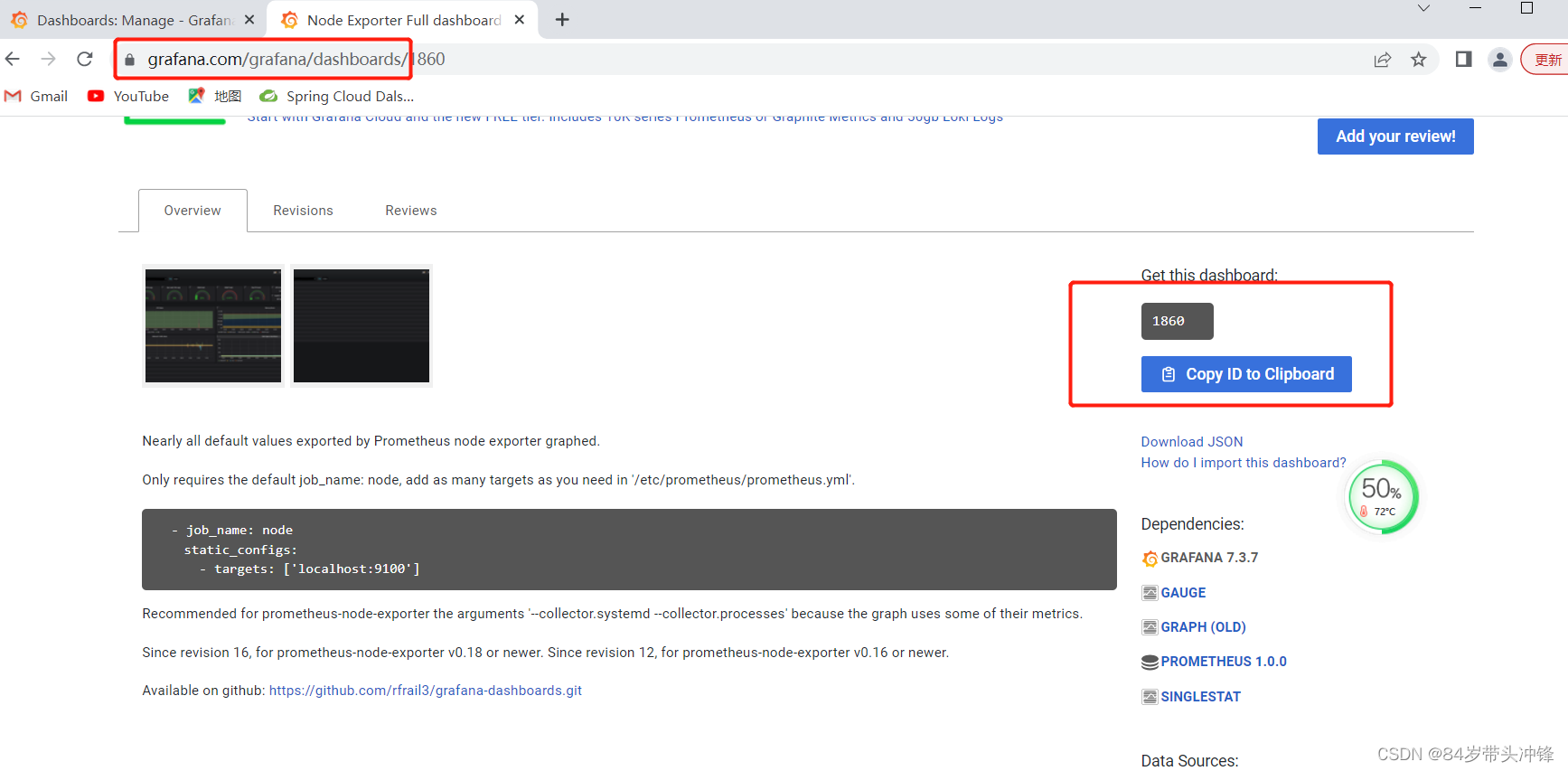Switch to the Reviews tab
This screenshot has width=1568, height=771.
pyautogui.click(x=411, y=211)
